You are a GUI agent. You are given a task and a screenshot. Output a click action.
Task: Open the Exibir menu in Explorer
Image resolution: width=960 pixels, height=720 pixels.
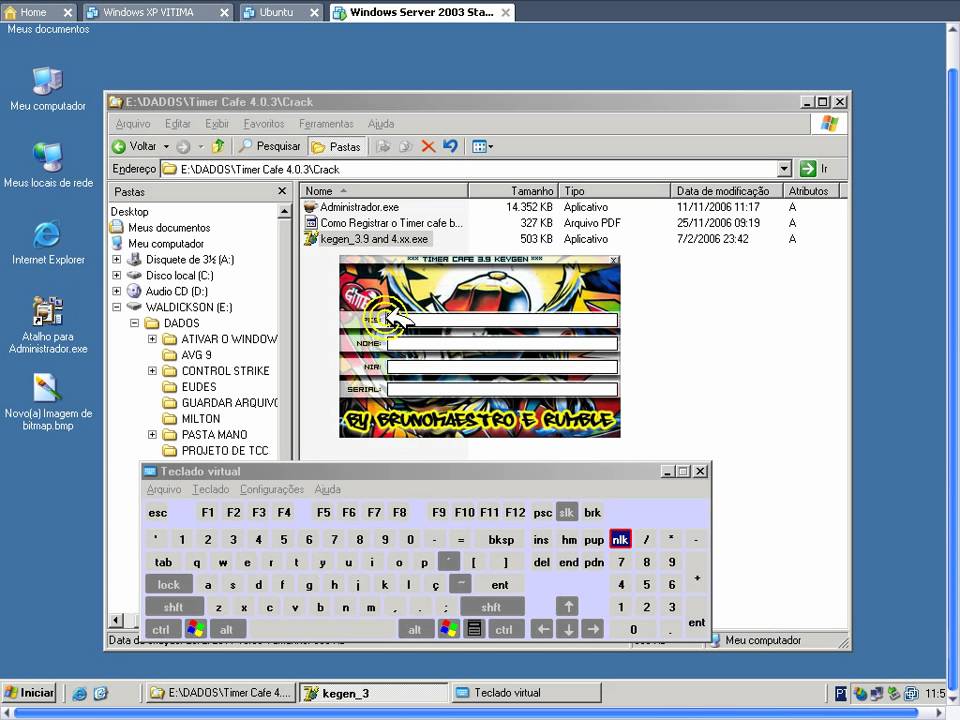coord(217,124)
